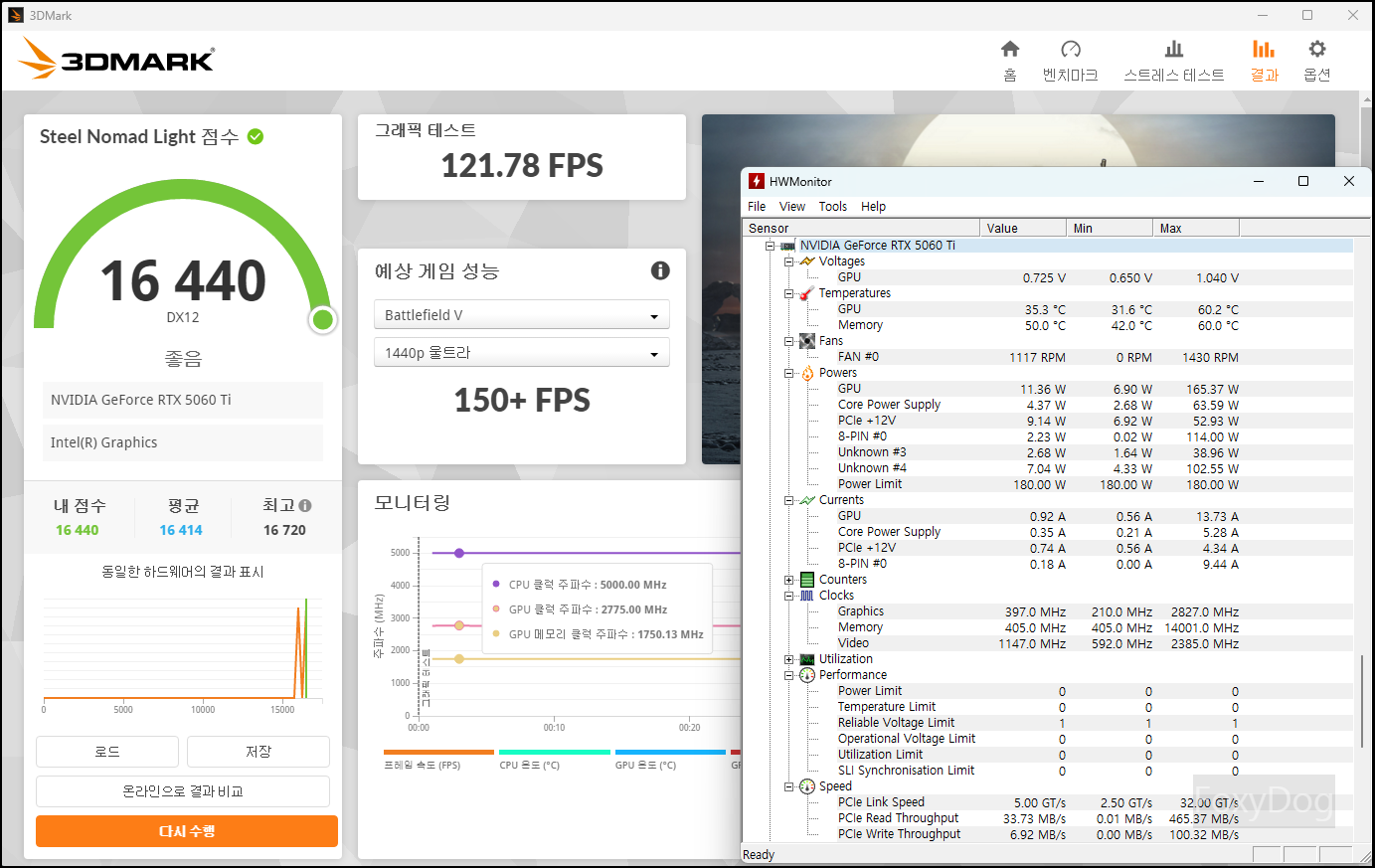
Task: Click the Currents icon in HWMonitor
Action: (807, 500)
